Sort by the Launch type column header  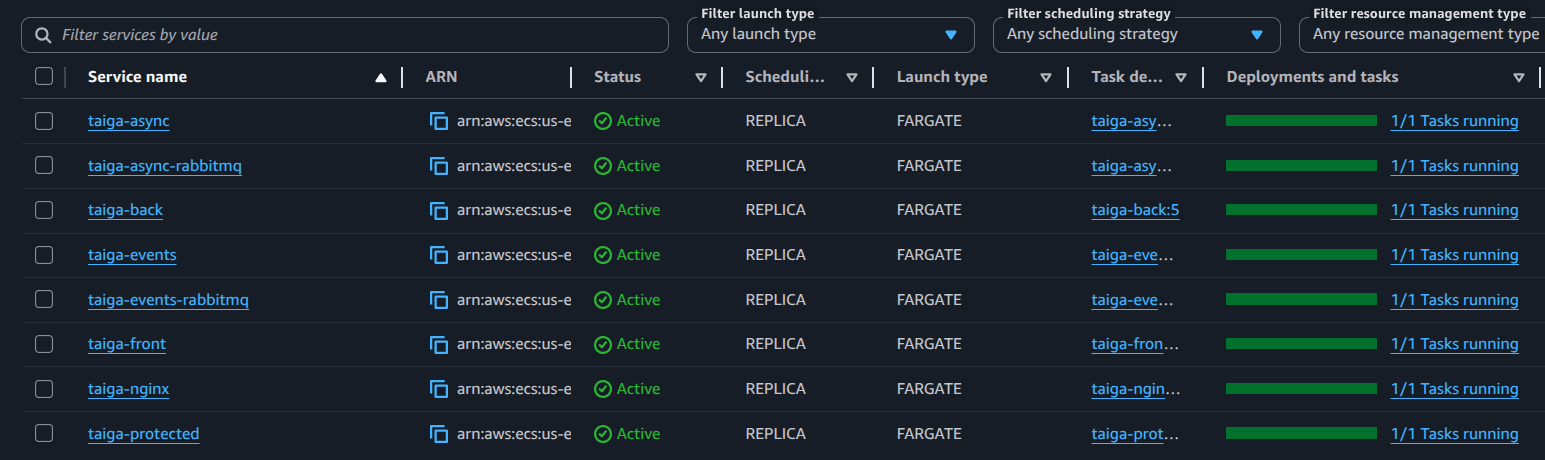(1045, 77)
